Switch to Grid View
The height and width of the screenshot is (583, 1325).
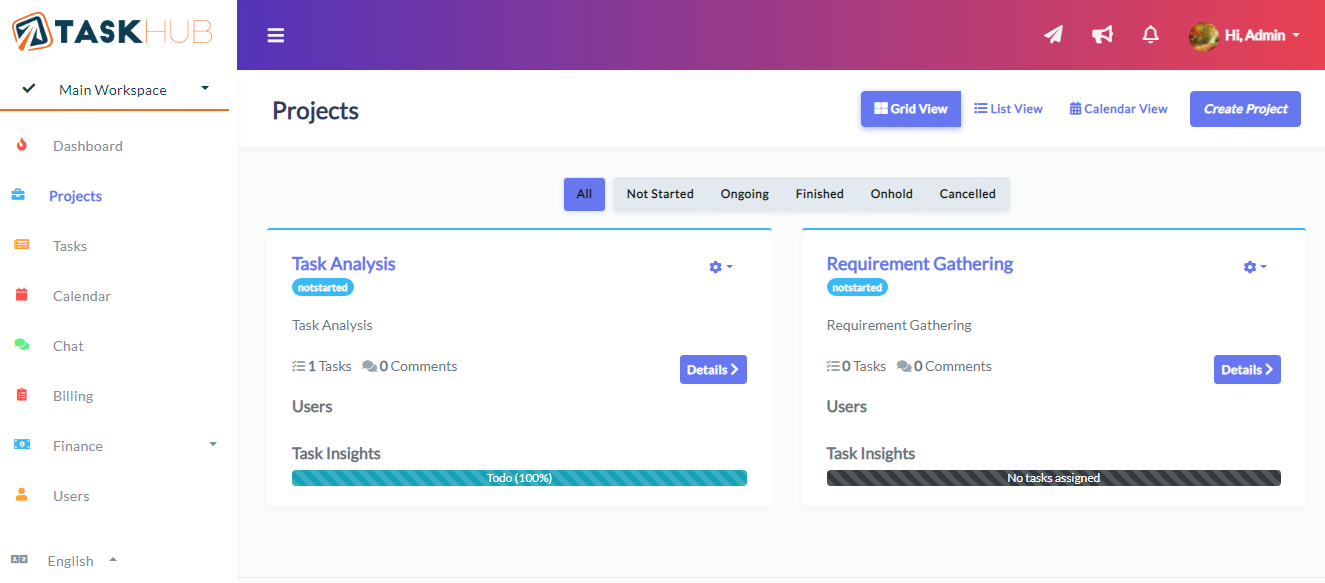point(910,109)
